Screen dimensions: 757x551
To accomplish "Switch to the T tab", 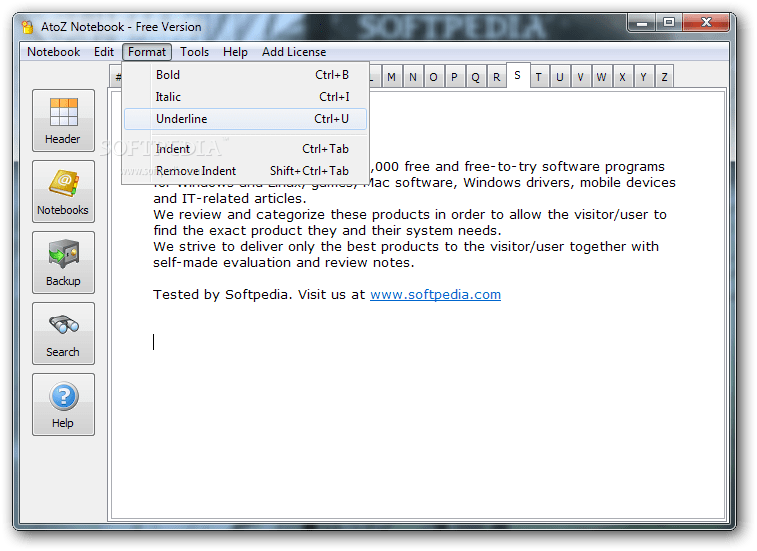I will coord(539,77).
